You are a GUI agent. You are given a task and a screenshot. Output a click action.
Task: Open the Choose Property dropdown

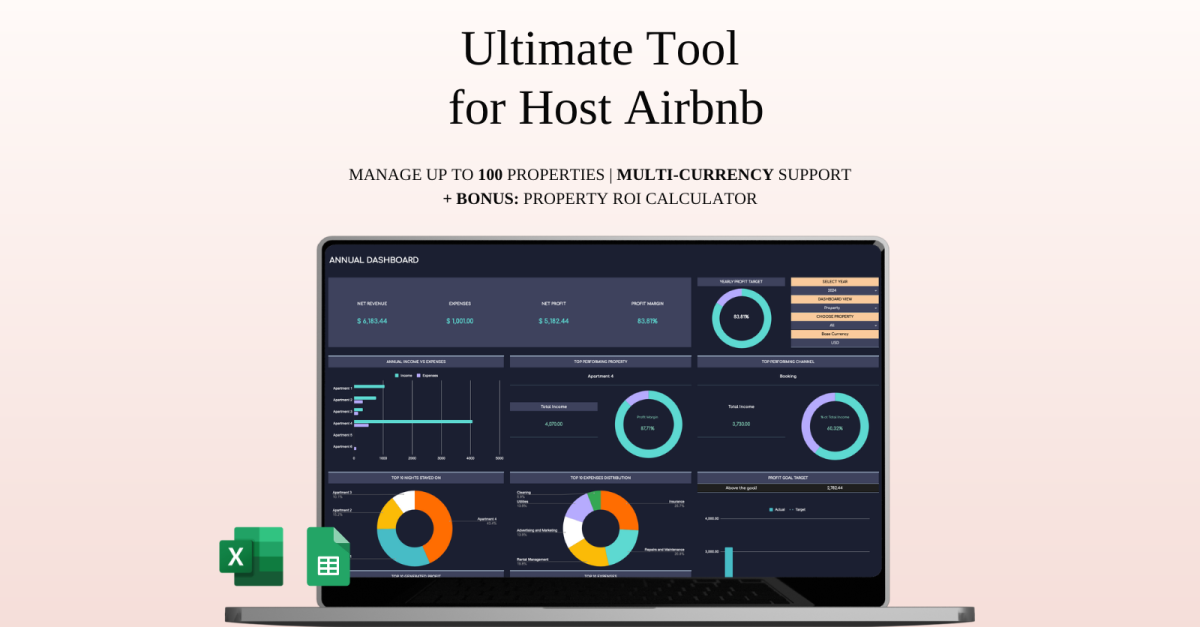pyautogui.click(x=834, y=325)
